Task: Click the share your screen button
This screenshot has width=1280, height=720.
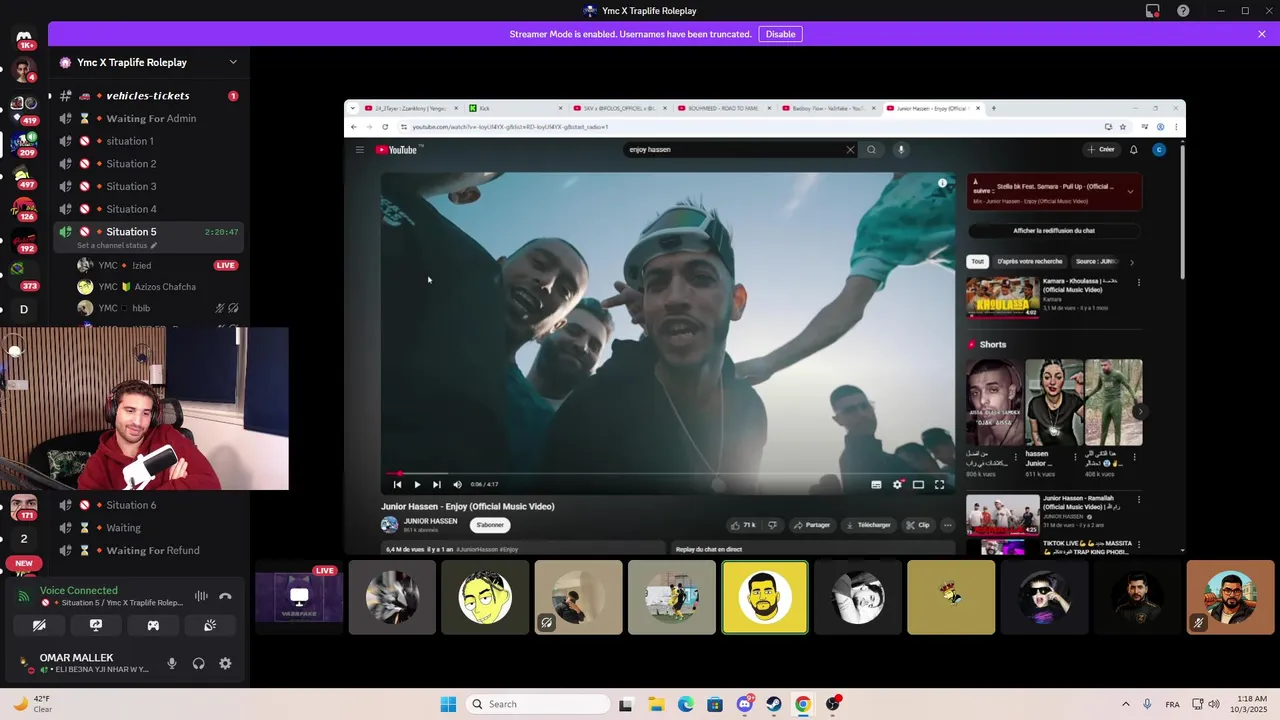Action: pos(96,625)
